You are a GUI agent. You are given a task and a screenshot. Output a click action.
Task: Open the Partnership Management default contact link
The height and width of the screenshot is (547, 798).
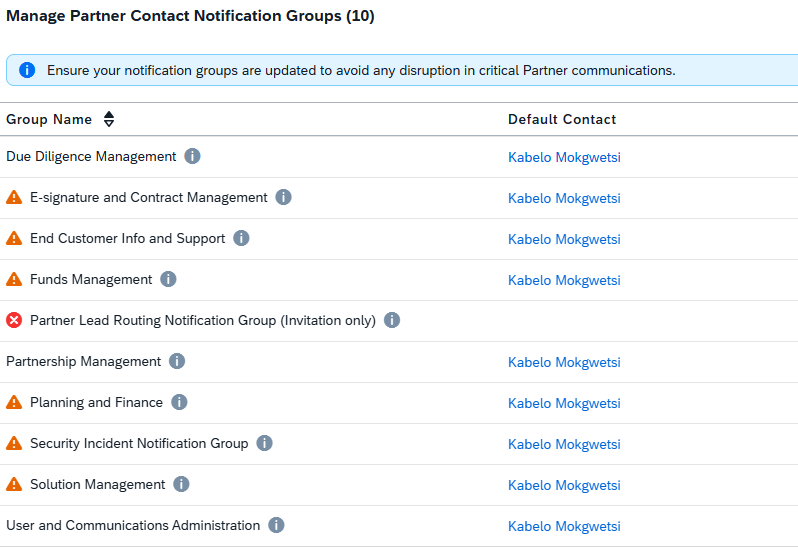point(564,362)
